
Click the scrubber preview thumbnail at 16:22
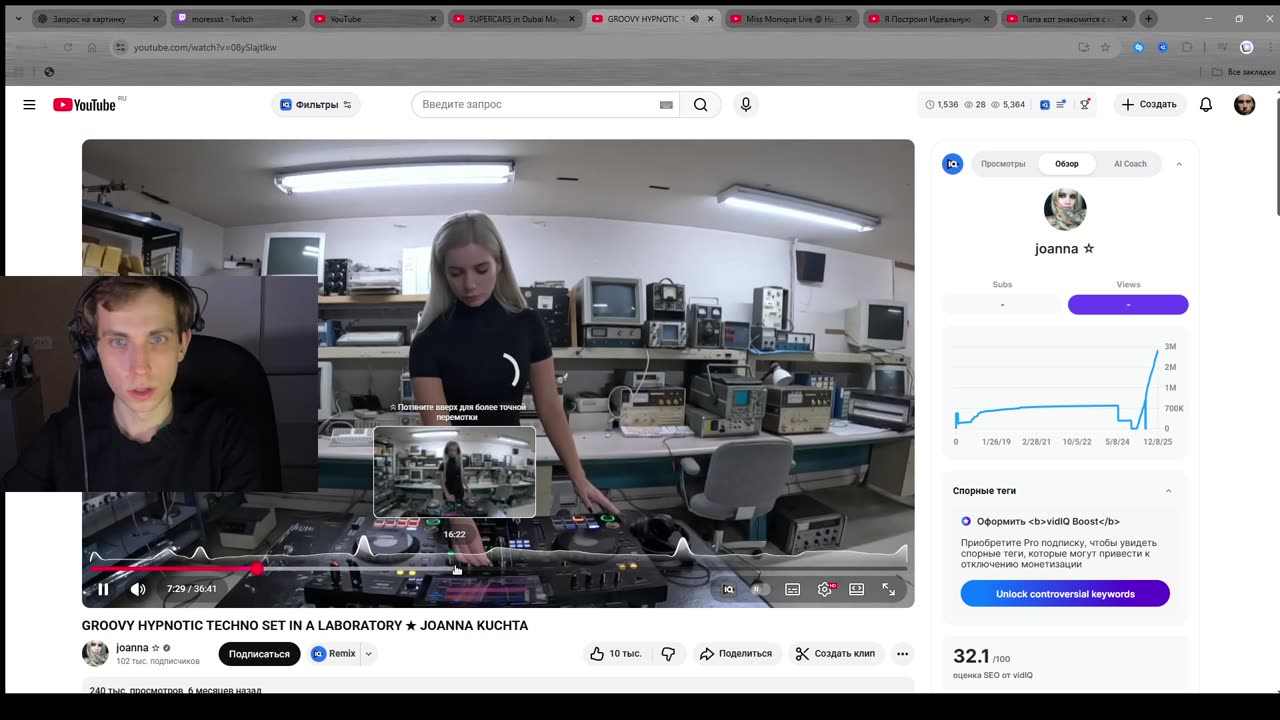coord(454,472)
